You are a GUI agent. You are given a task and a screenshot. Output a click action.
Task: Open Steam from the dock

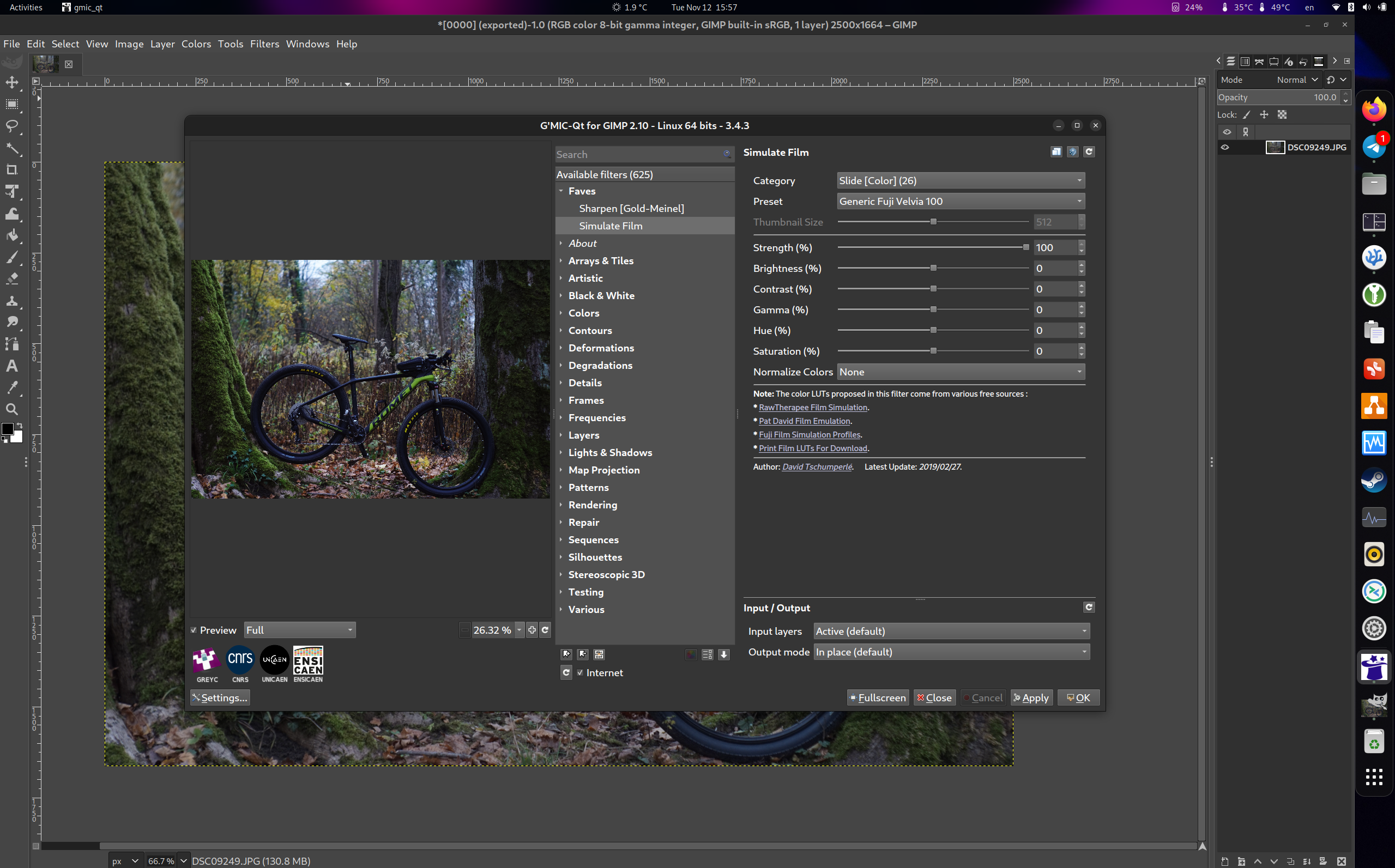coord(1374,480)
